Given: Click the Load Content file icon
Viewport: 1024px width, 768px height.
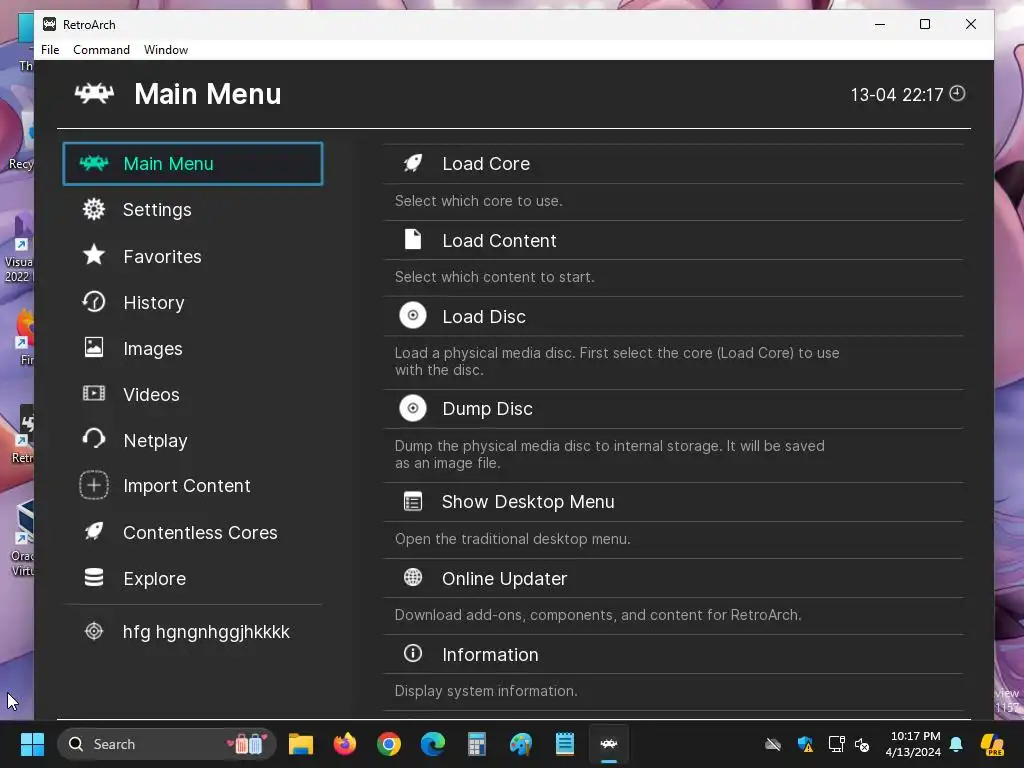Looking at the screenshot, I should click(x=413, y=239).
